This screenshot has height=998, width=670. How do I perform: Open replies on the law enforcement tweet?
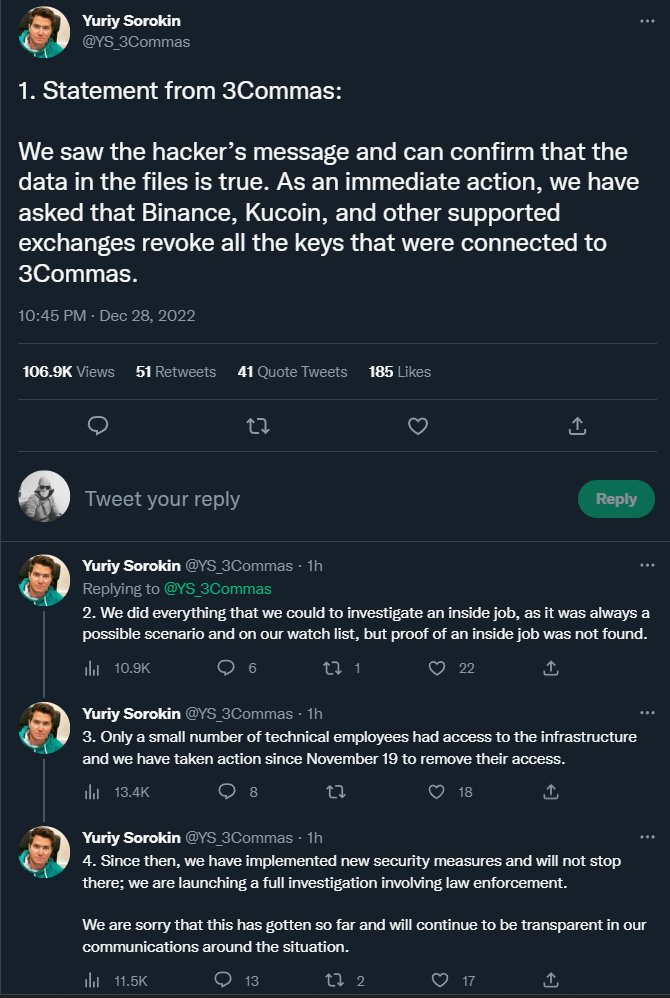click(225, 979)
